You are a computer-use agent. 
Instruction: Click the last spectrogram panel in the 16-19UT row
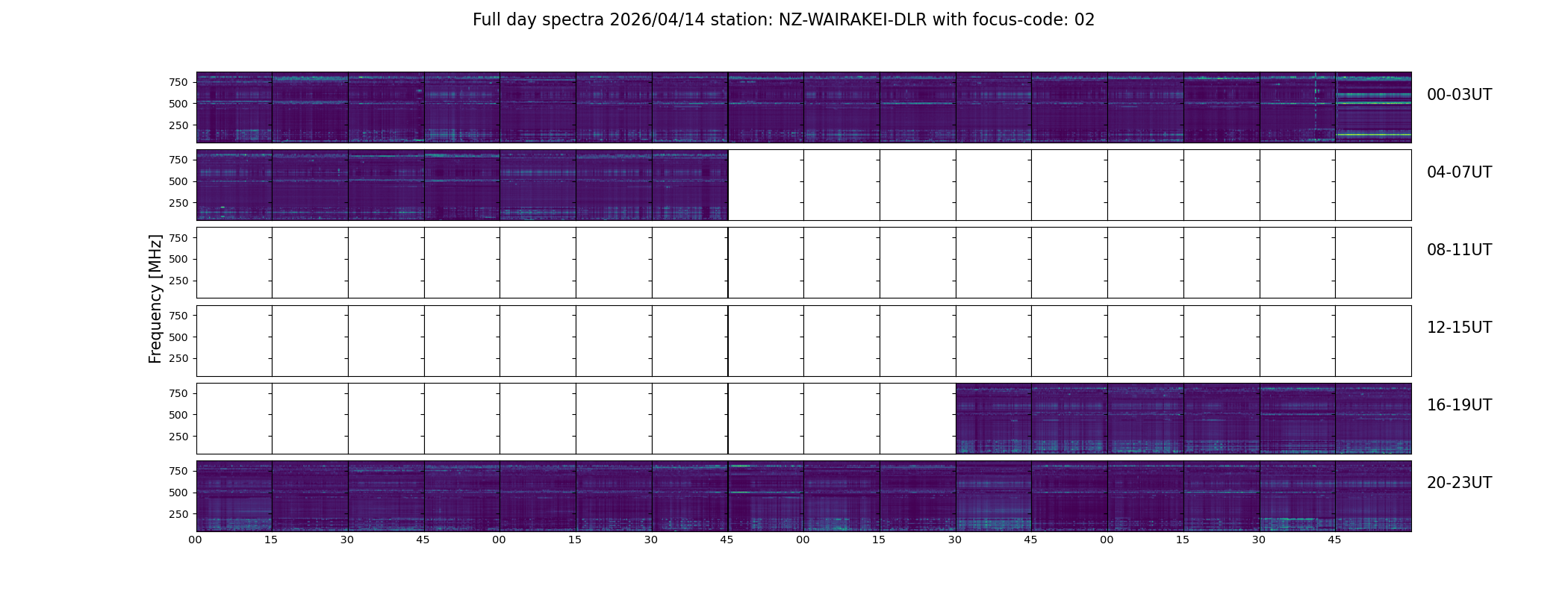(1373, 418)
